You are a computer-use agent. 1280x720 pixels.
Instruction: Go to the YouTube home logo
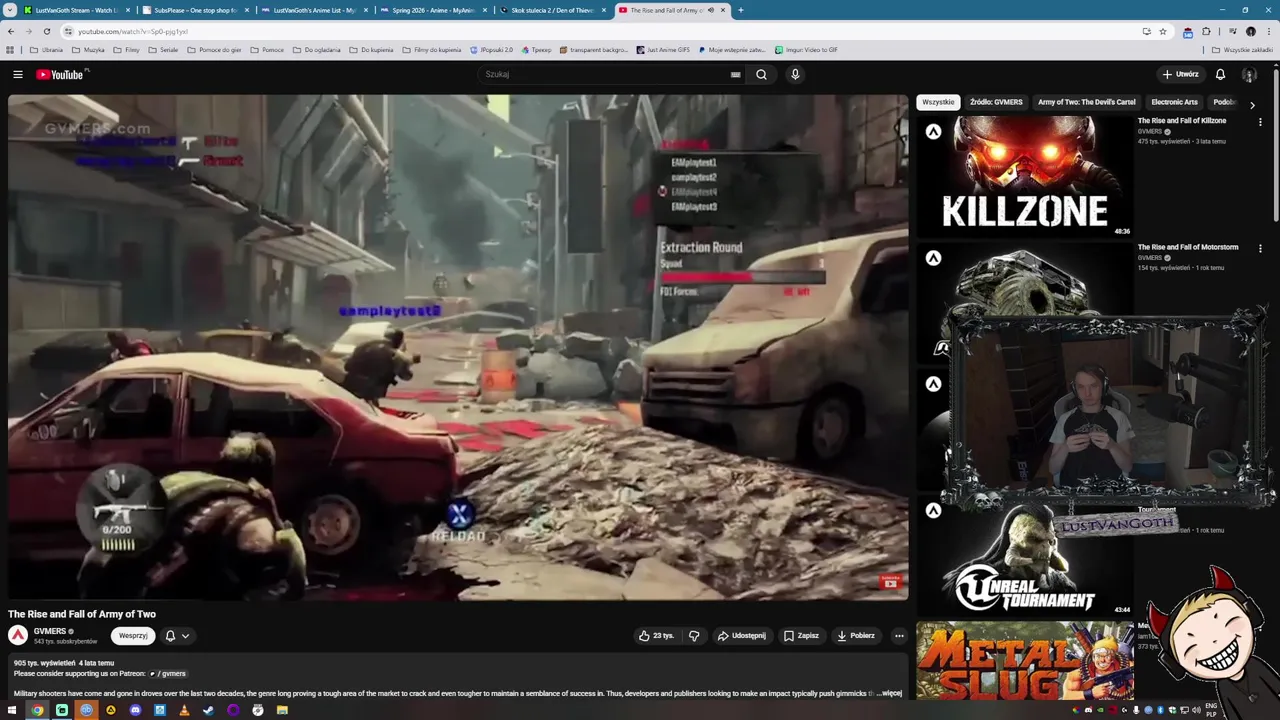pyautogui.click(x=60, y=74)
